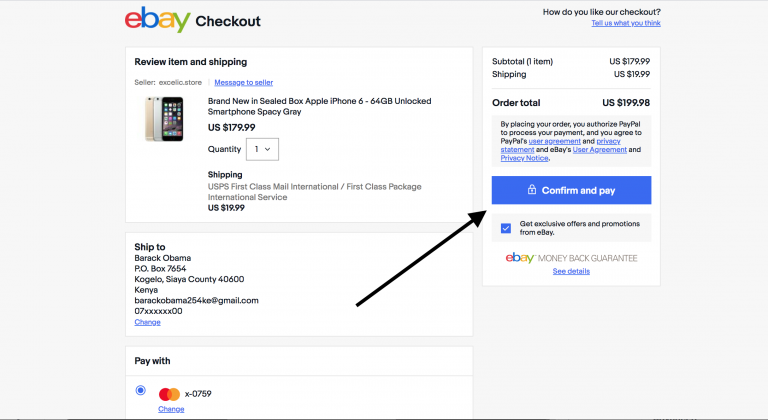Open See details for money back guarantee

coord(571,271)
